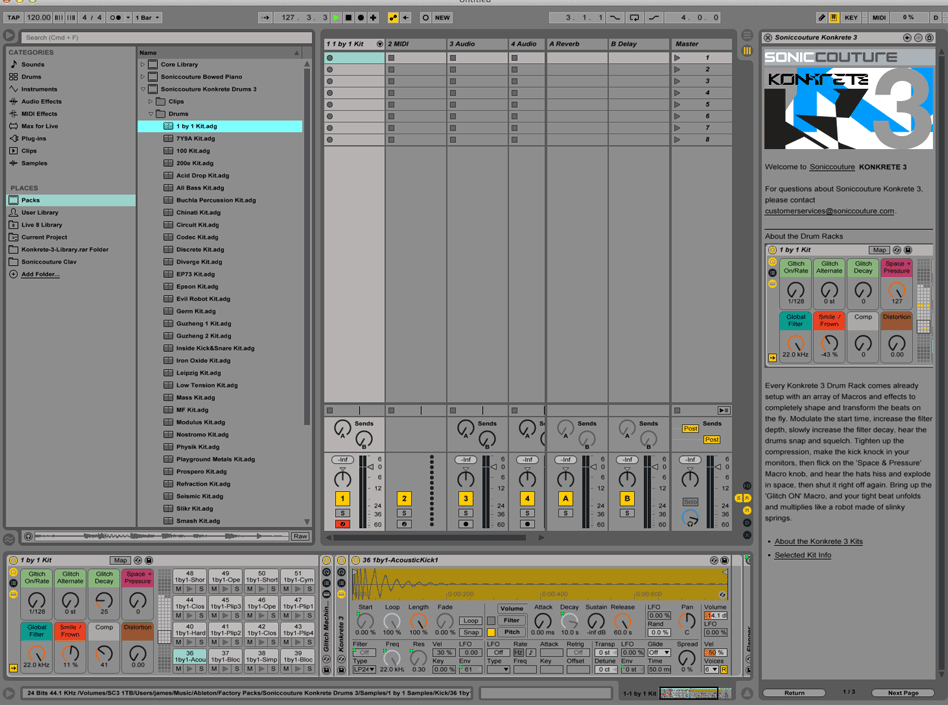
Task: Click hot-swap icon on 1 by 1 Kit
Action: (138, 560)
